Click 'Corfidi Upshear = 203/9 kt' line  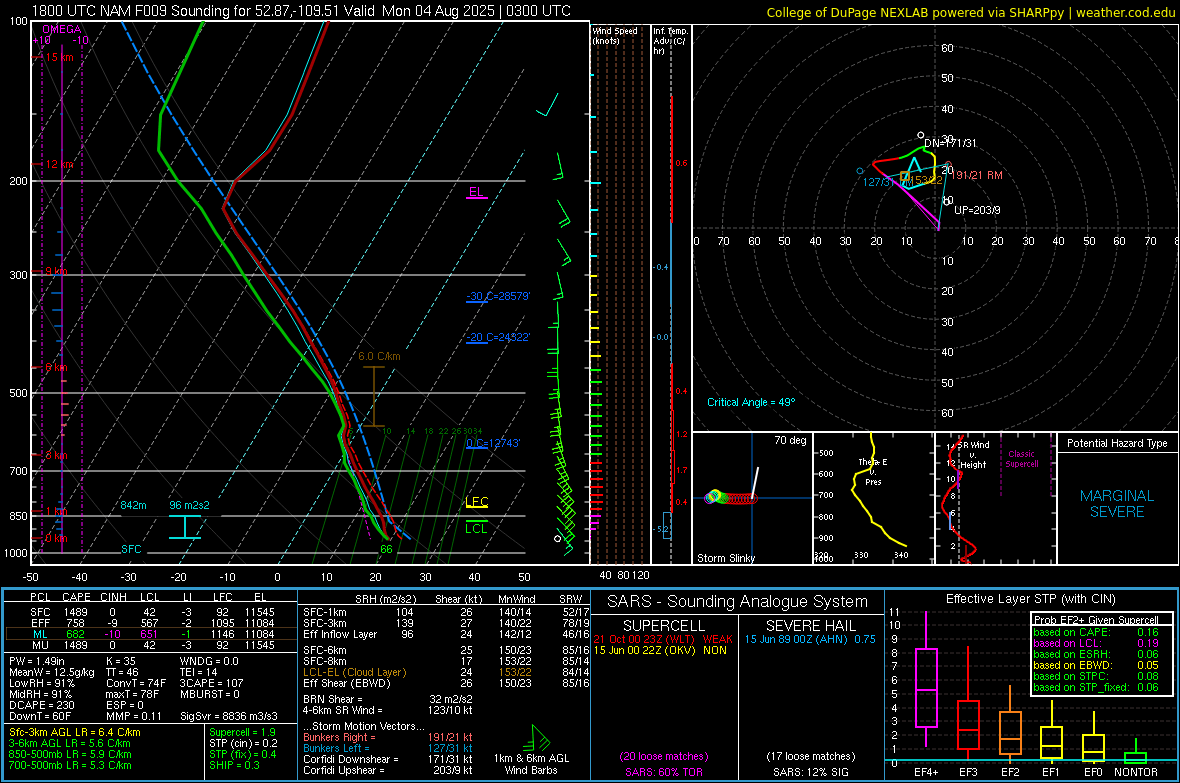pyautogui.click(x=388, y=770)
